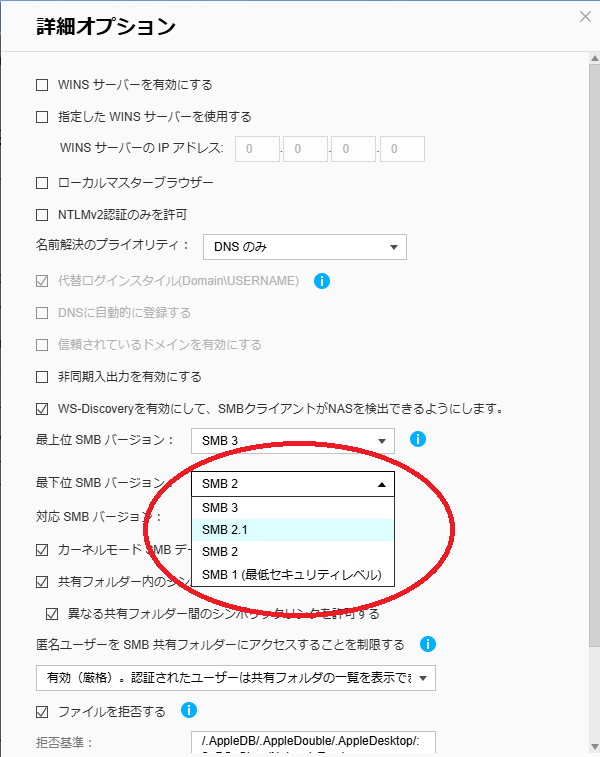The width and height of the screenshot is (600, 757).
Task: Uncheck ファイルを拒否する checkbox
Action: point(42,712)
